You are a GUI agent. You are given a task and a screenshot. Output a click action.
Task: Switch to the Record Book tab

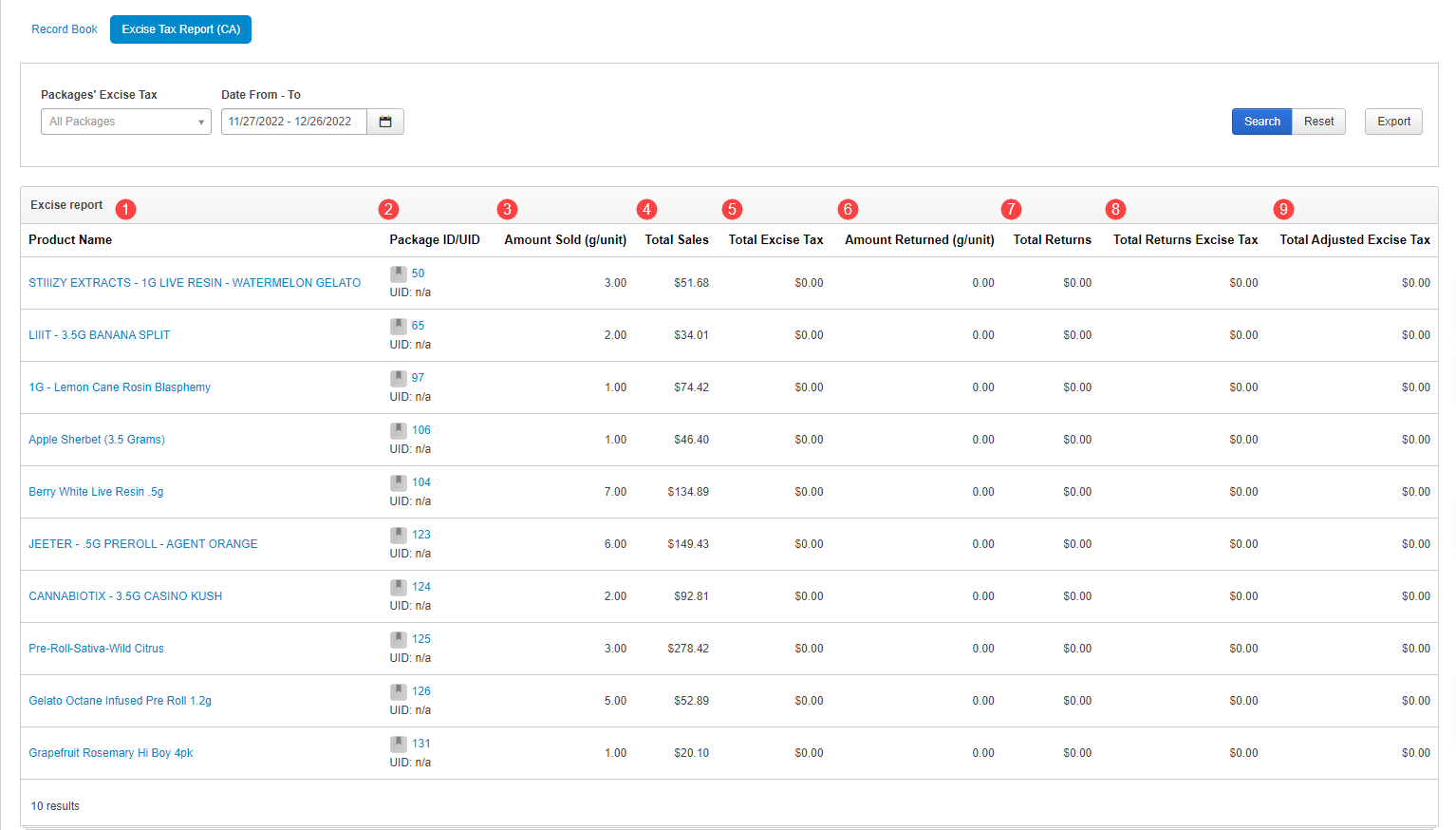[x=65, y=29]
